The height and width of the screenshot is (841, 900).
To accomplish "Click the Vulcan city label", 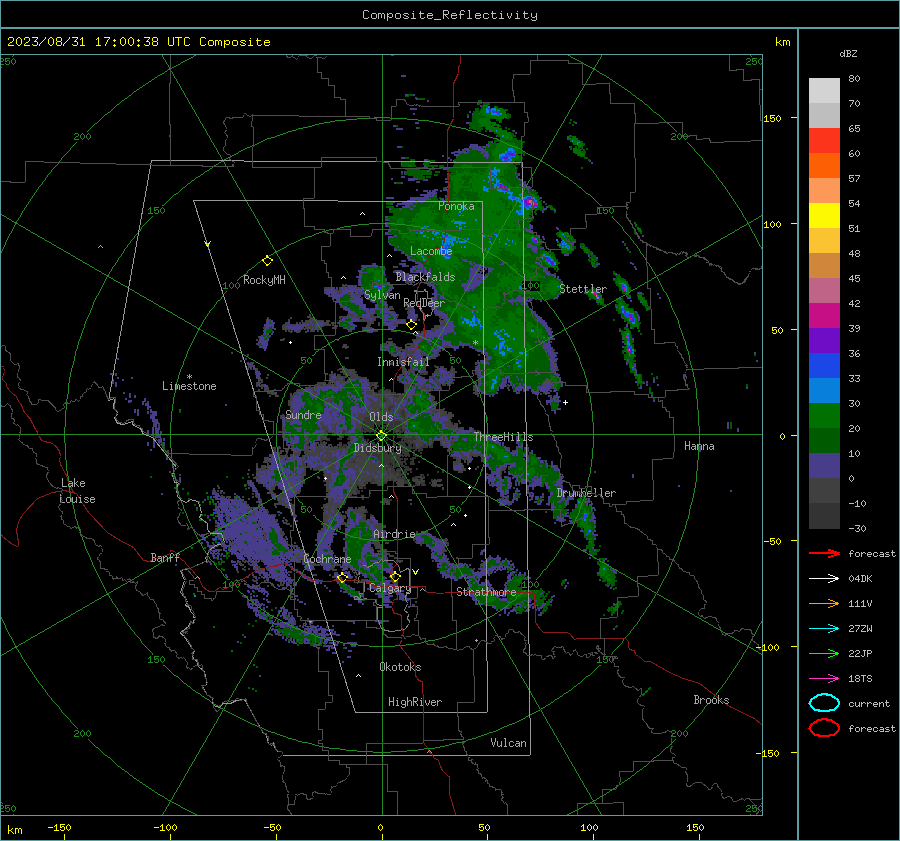I will pyautogui.click(x=509, y=743).
